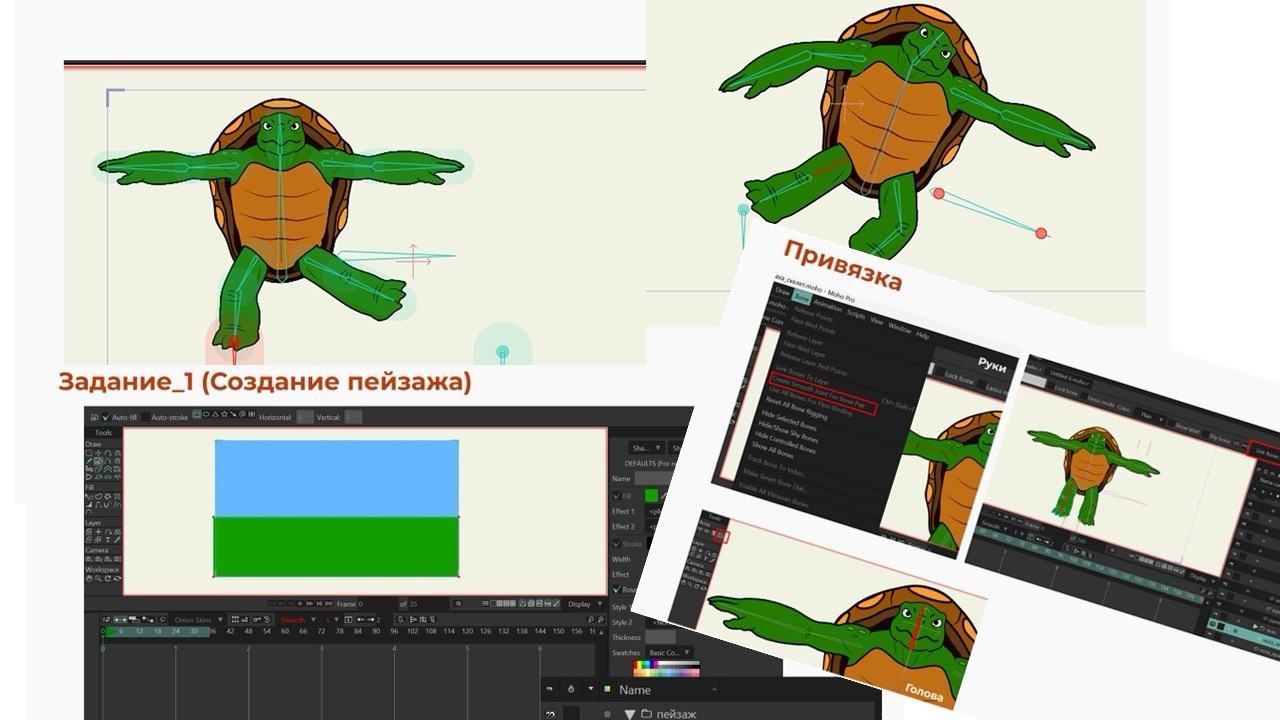Select the first Camera section tool

coord(89,560)
